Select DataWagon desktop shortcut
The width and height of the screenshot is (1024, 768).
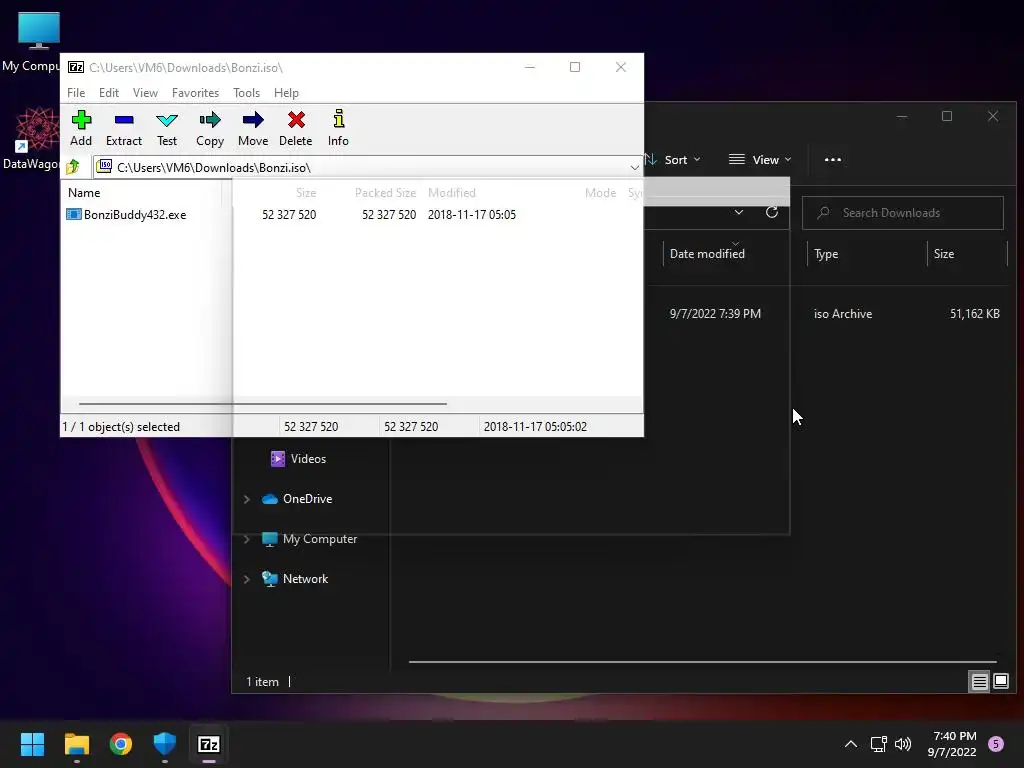point(33,138)
